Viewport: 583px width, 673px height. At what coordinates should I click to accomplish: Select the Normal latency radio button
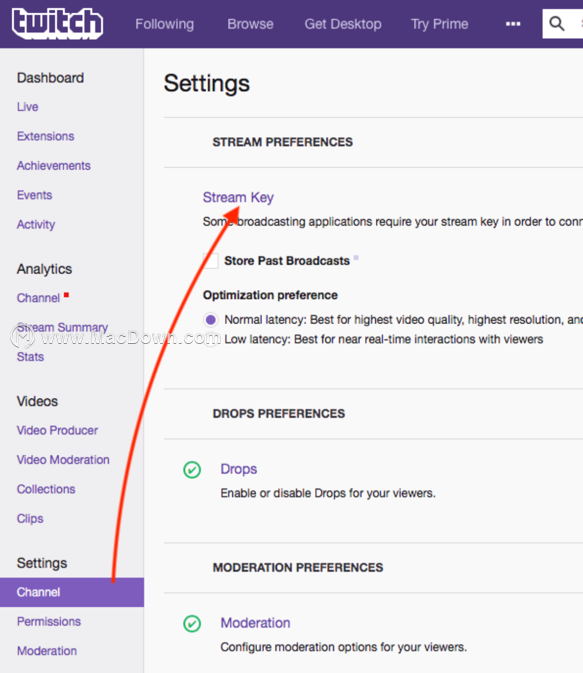(x=210, y=320)
